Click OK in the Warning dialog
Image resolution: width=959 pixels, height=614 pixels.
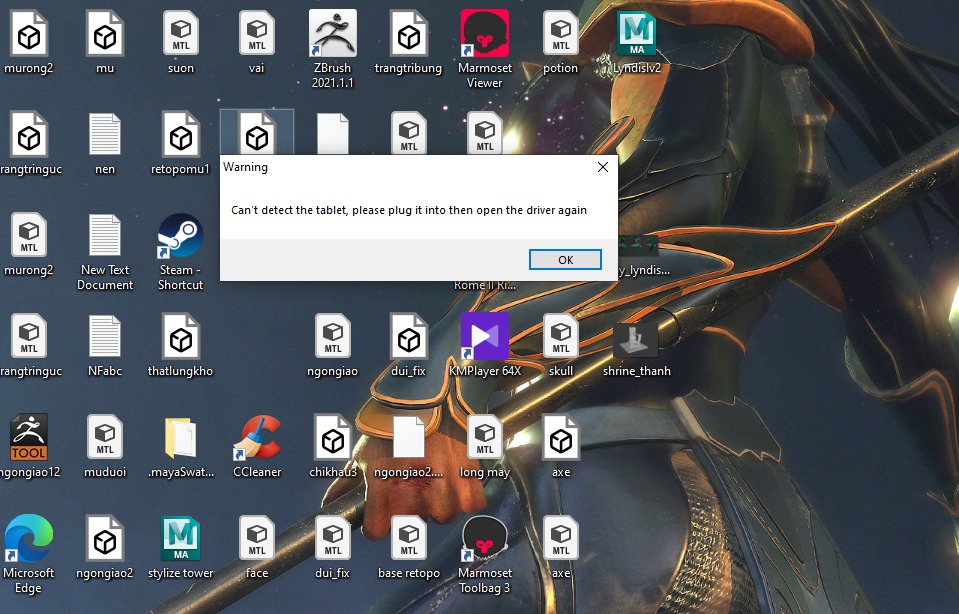565,260
